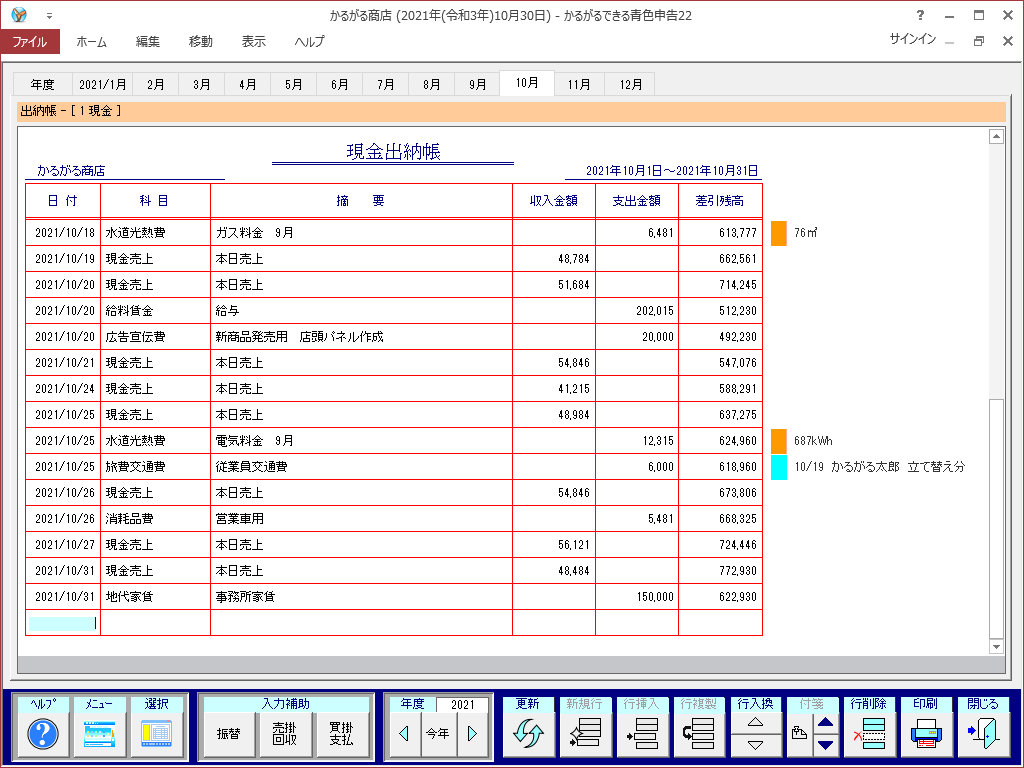Screen dimensions: 1024x768
Task: Open the 表示 ribbon tab
Action: pos(253,41)
